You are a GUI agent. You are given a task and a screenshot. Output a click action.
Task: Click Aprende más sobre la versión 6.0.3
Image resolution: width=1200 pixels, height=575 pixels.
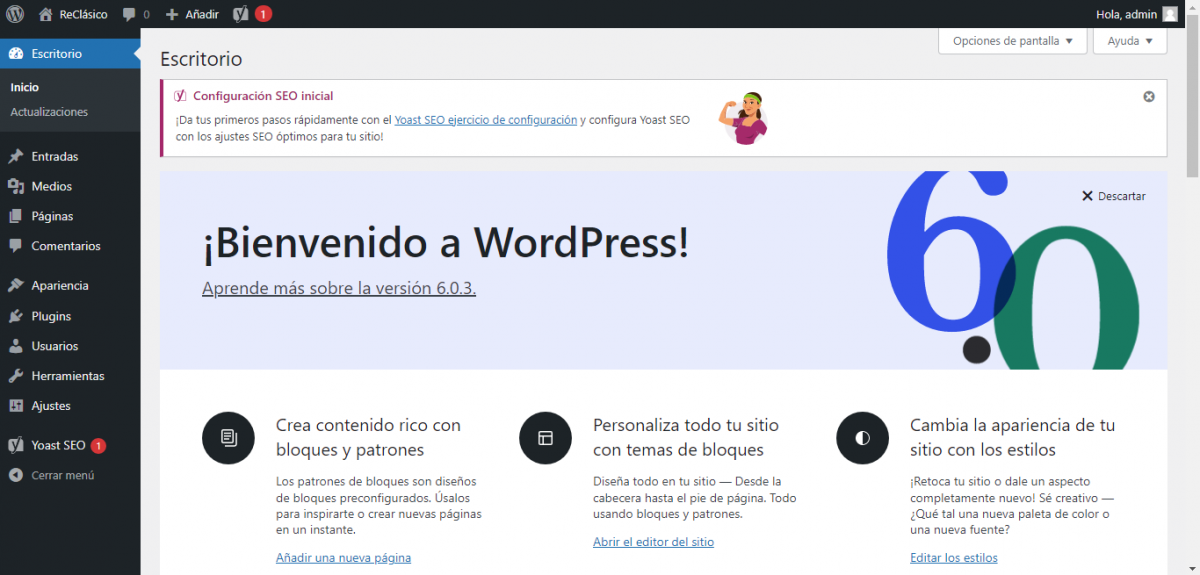click(339, 288)
